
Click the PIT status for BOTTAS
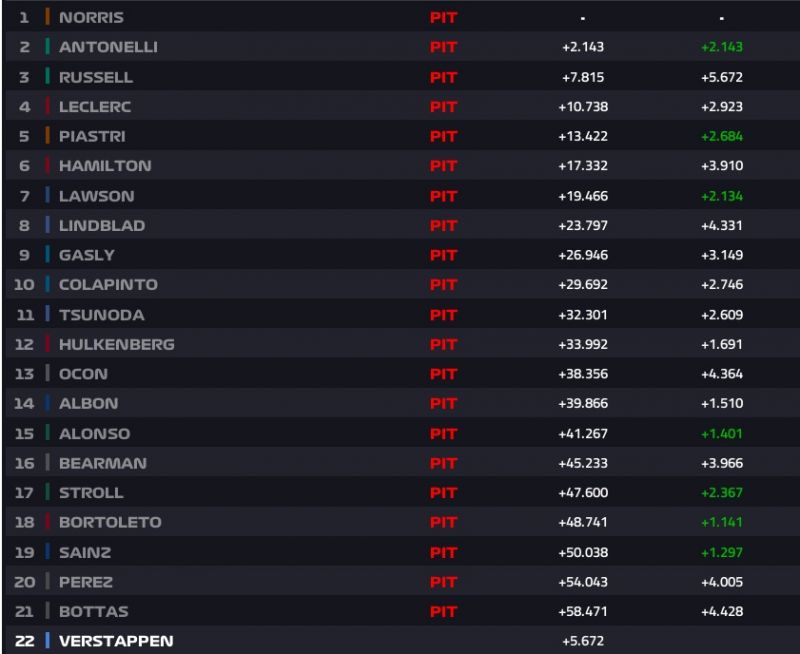[x=443, y=612]
